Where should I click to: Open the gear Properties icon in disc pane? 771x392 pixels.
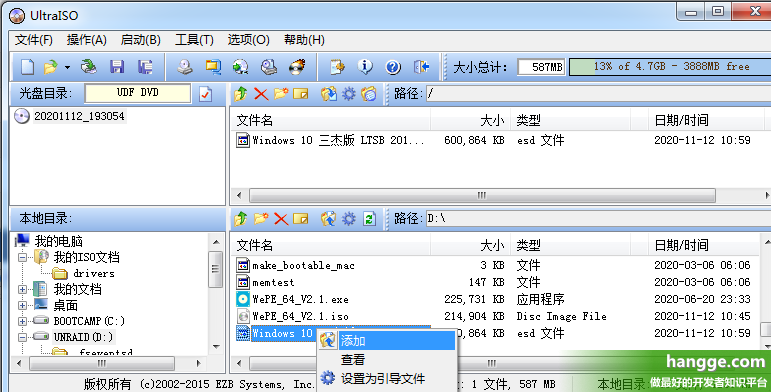(x=349, y=93)
